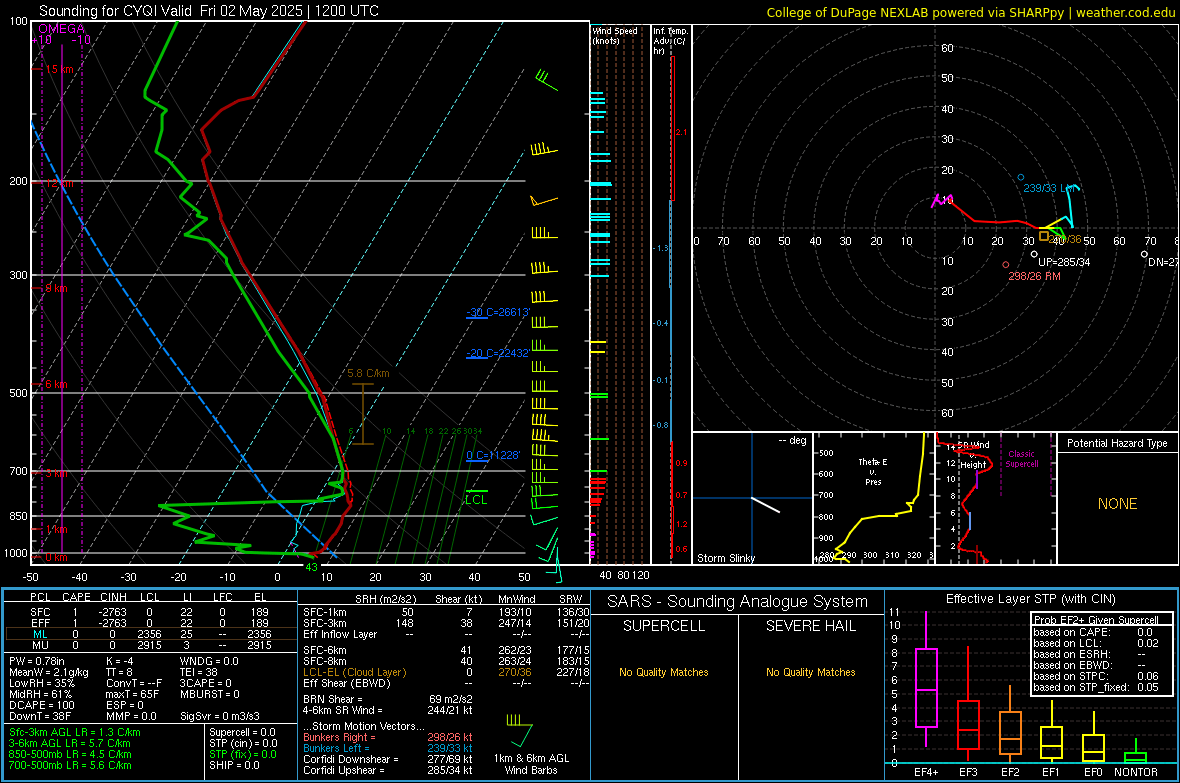
Task: Click the CAPE column header
Action: coord(76,597)
